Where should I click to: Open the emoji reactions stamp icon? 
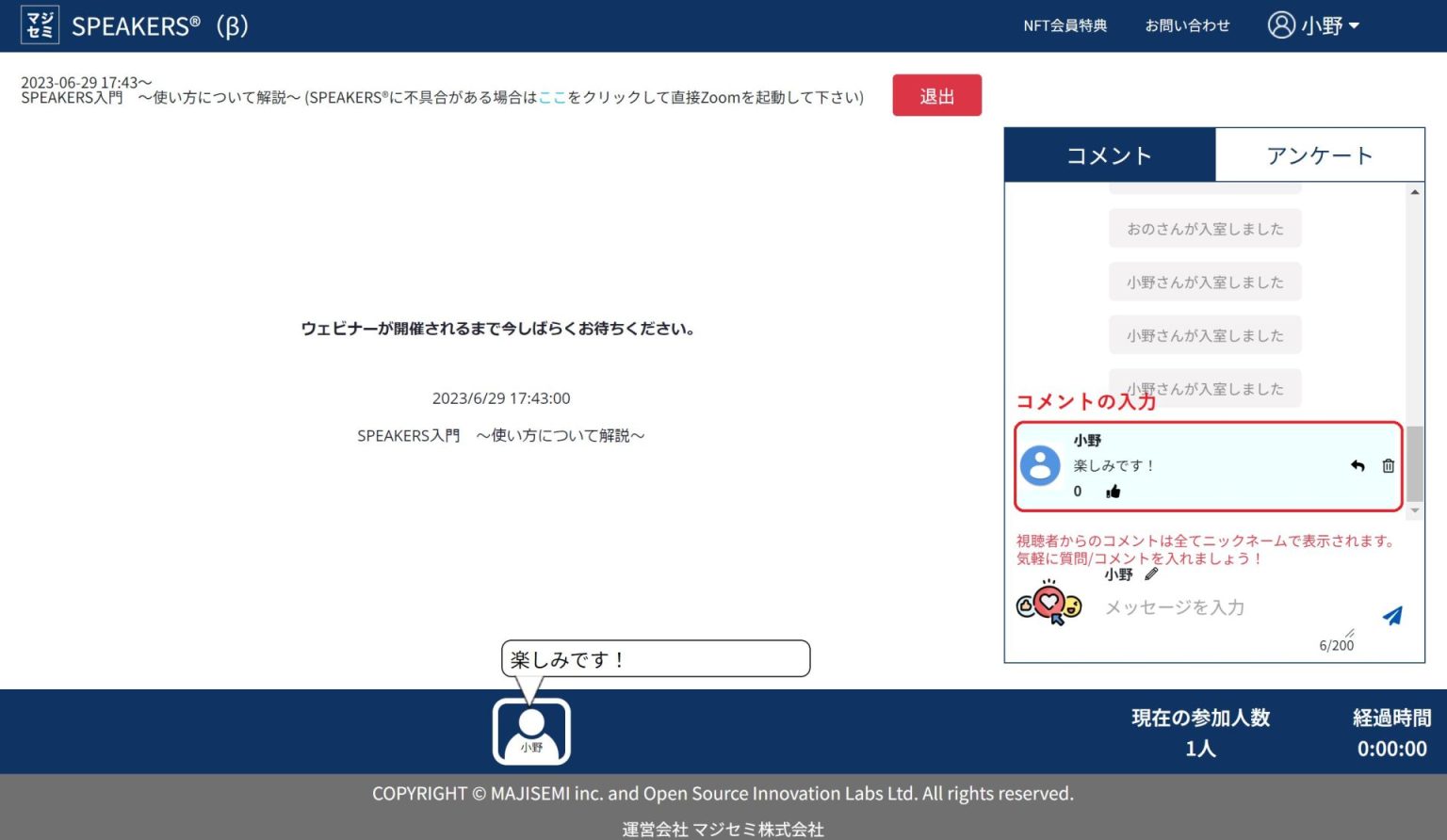pyautogui.click(x=1049, y=605)
